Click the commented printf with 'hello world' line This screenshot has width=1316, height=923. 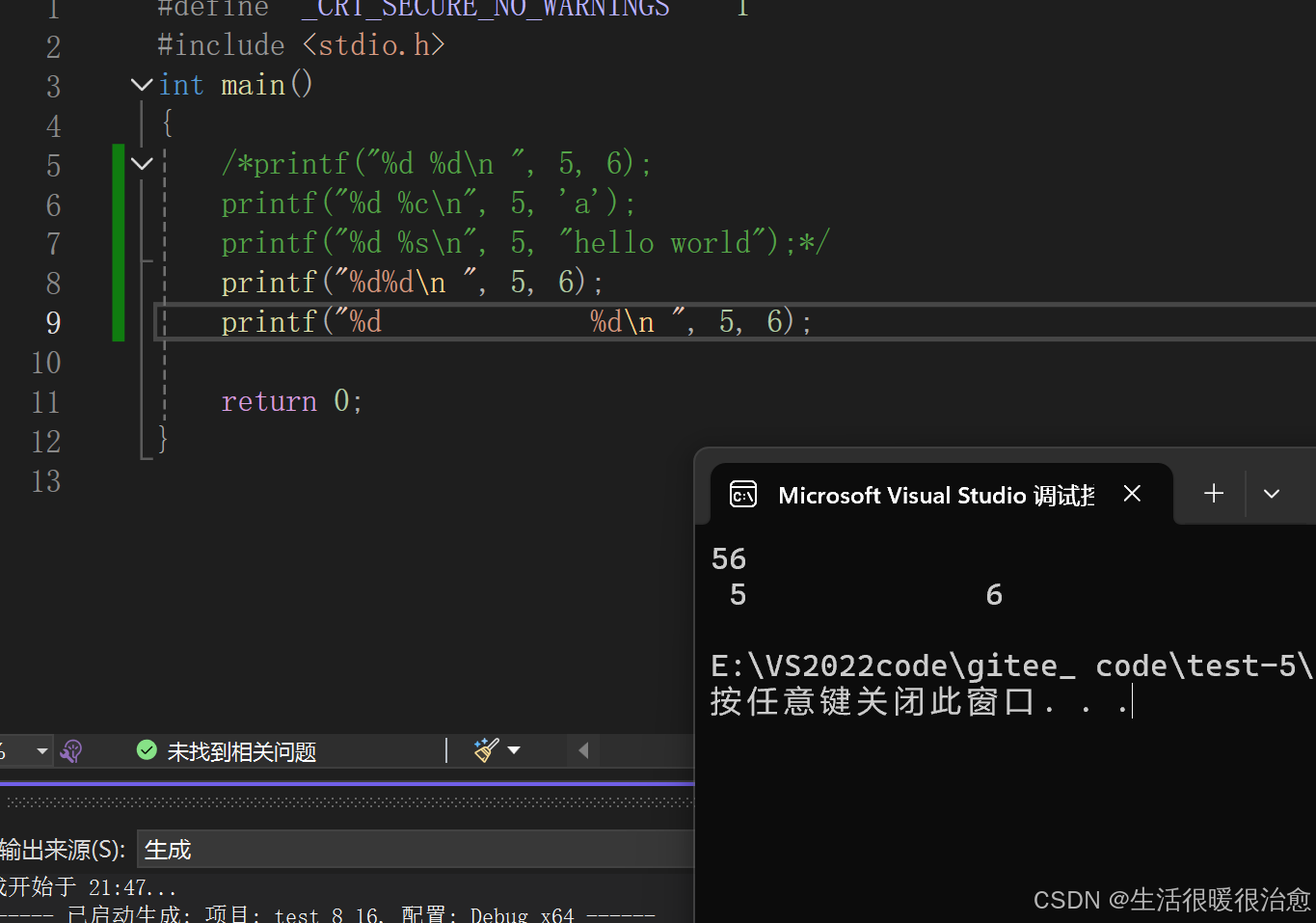pos(525,243)
